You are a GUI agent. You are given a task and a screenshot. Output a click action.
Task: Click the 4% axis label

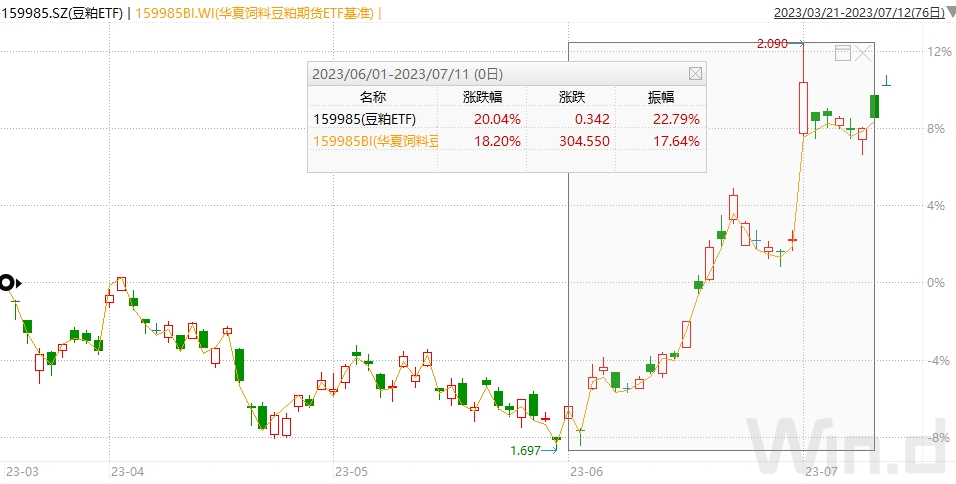935,206
